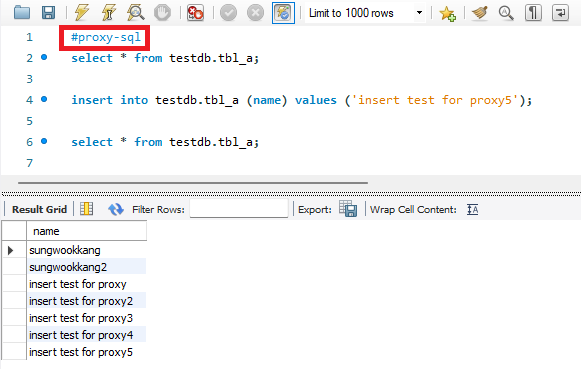Switch to form view with the grid icon
This screenshot has width=581, height=369.
[x=87, y=209]
